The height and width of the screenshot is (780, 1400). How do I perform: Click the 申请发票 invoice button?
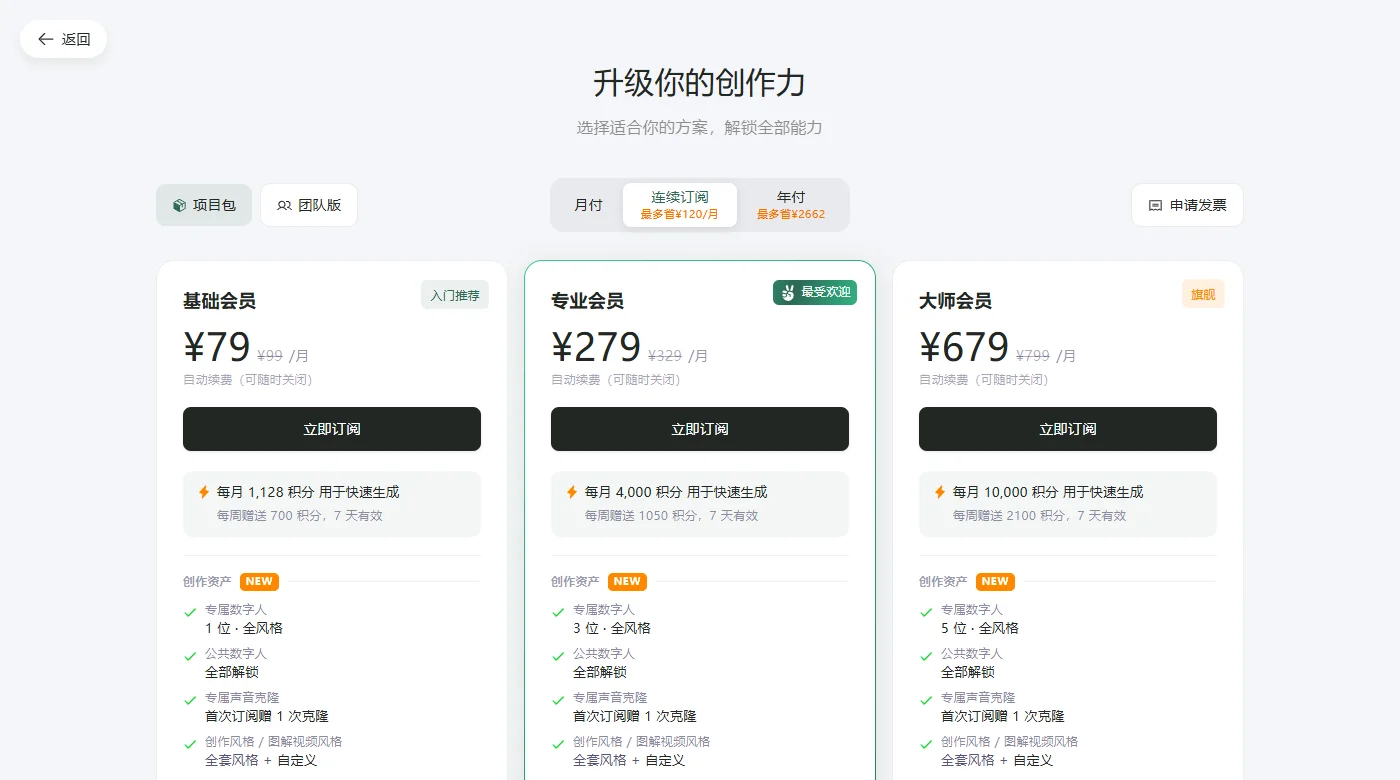1187,205
